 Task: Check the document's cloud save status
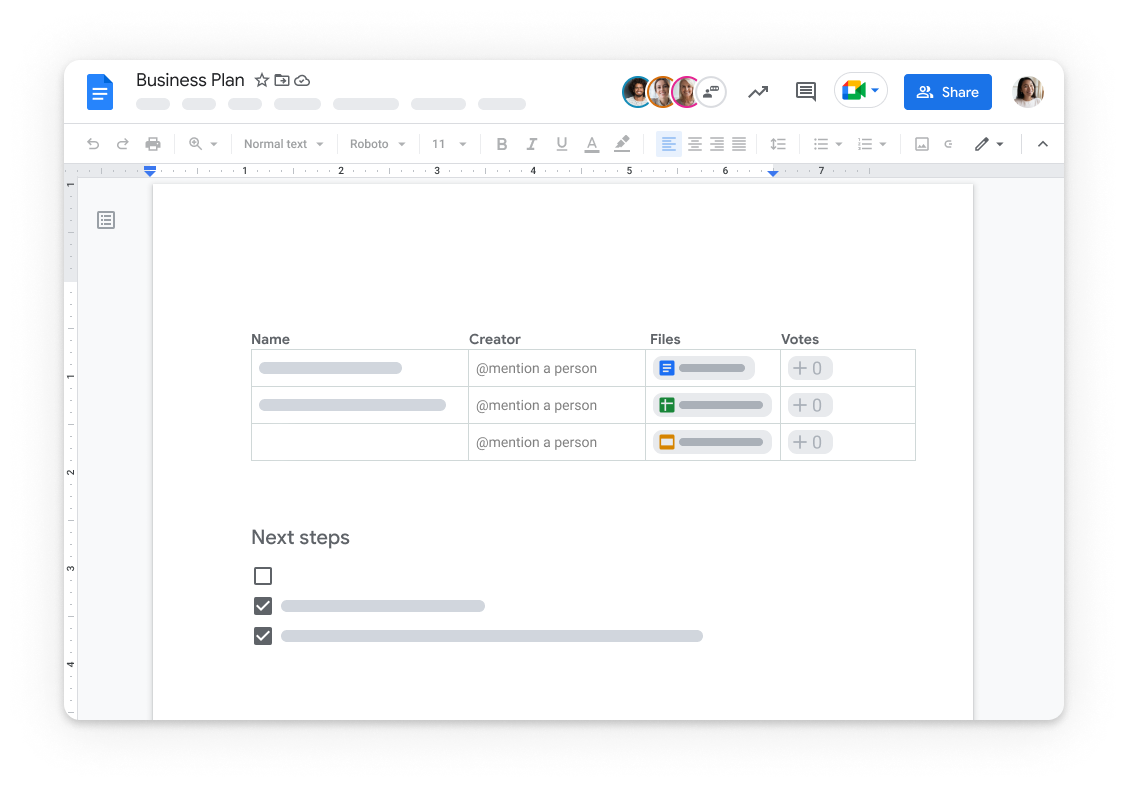point(302,80)
